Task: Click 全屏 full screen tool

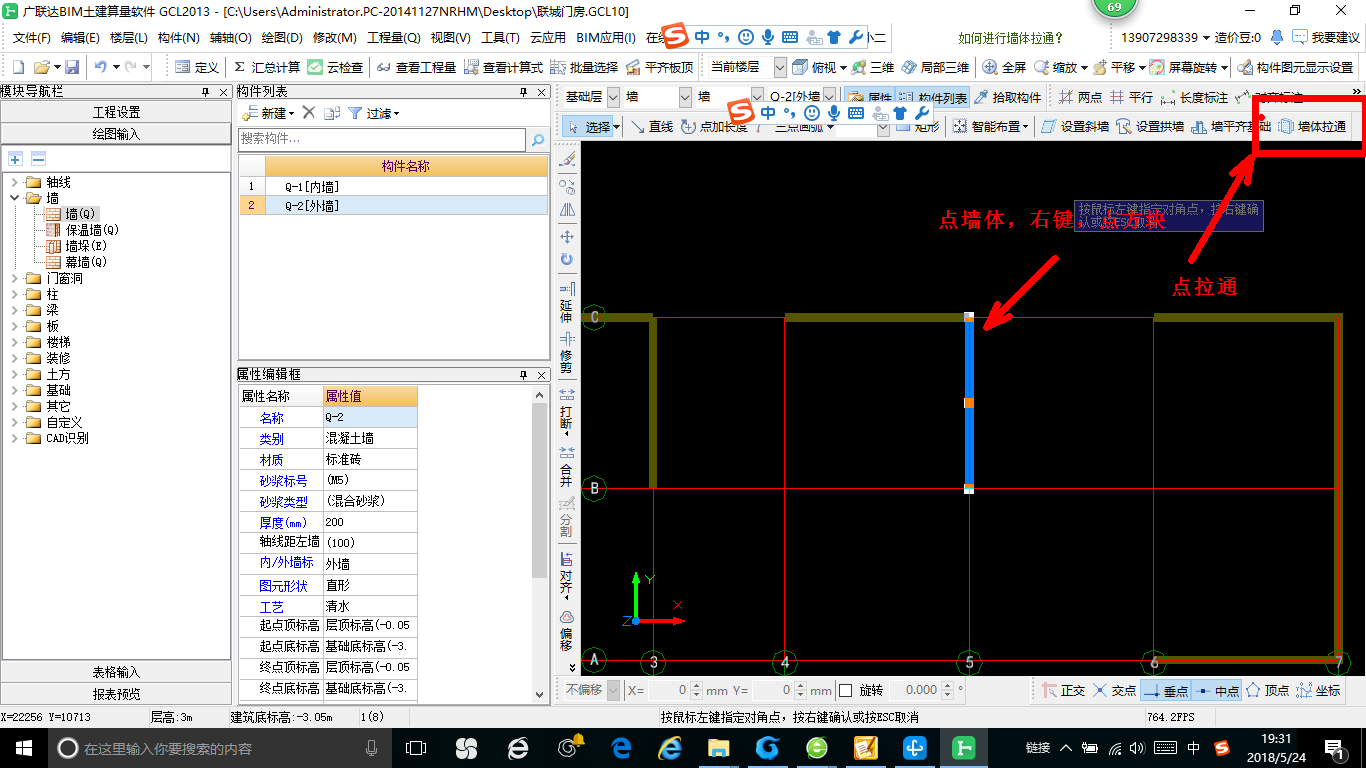Action: (x=1004, y=67)
